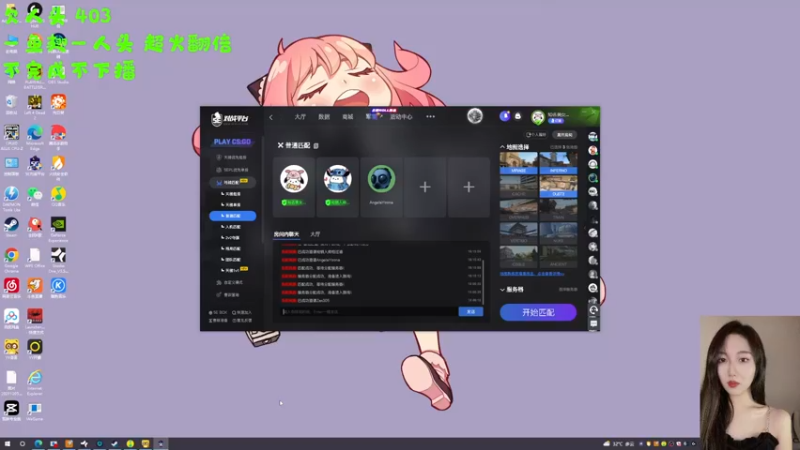Toggle the TRAIN map selection

click(558, 210)
